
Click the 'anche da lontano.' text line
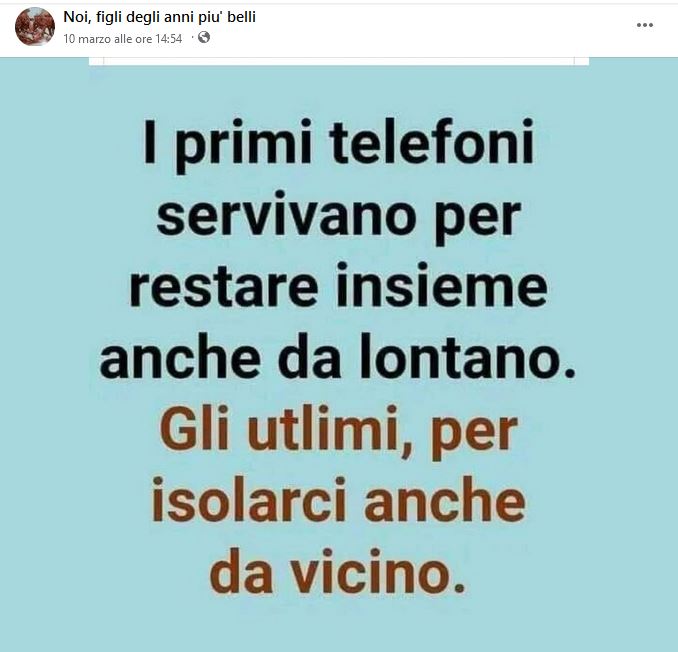point(338,356)
